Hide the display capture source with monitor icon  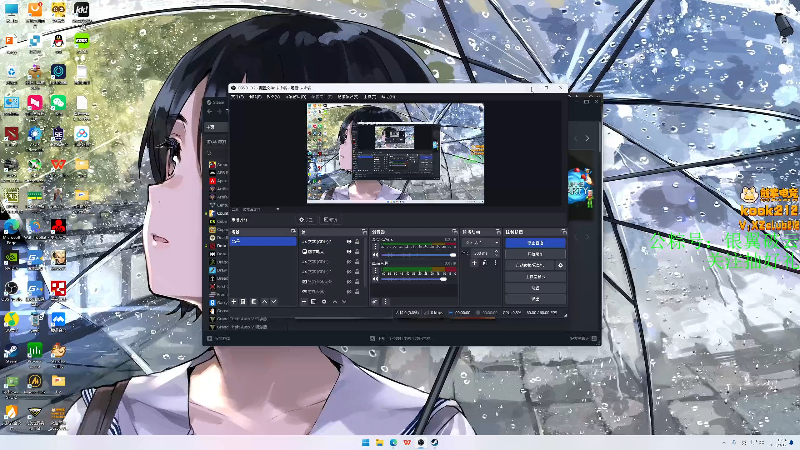349,252
